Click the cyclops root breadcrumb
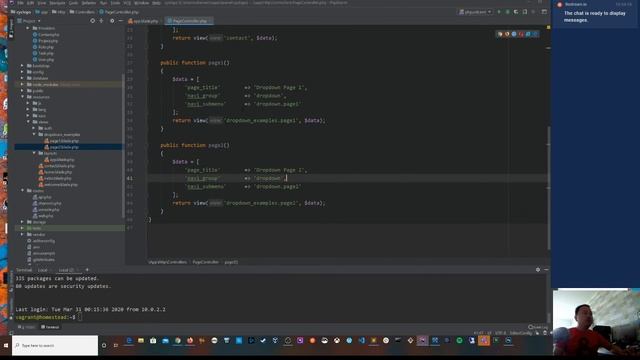 [x=20, y=12]
